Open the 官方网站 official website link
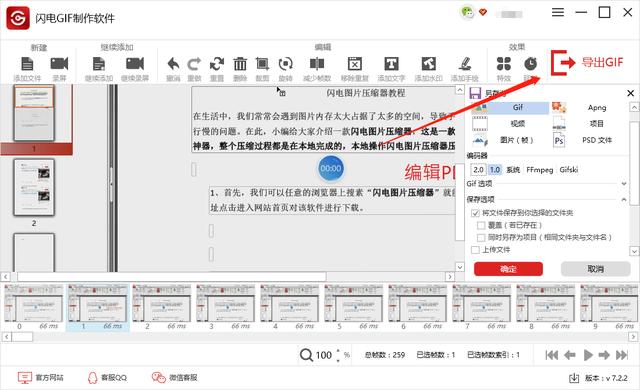The height and width of the screenshot is (390, 640). (x=41, y=378)
